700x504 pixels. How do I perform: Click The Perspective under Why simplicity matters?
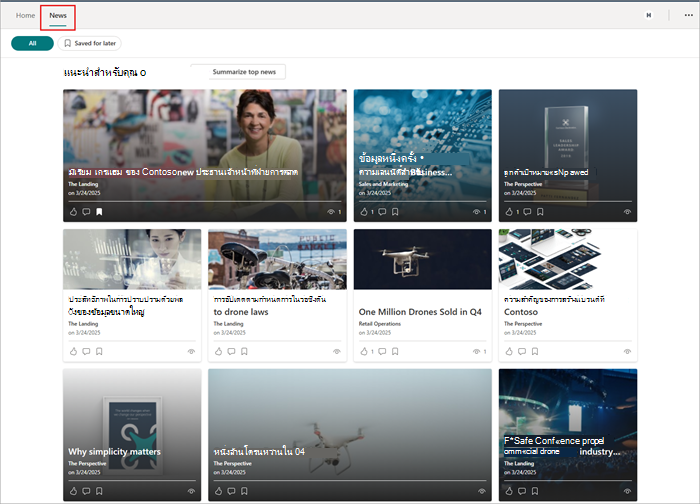87,463
